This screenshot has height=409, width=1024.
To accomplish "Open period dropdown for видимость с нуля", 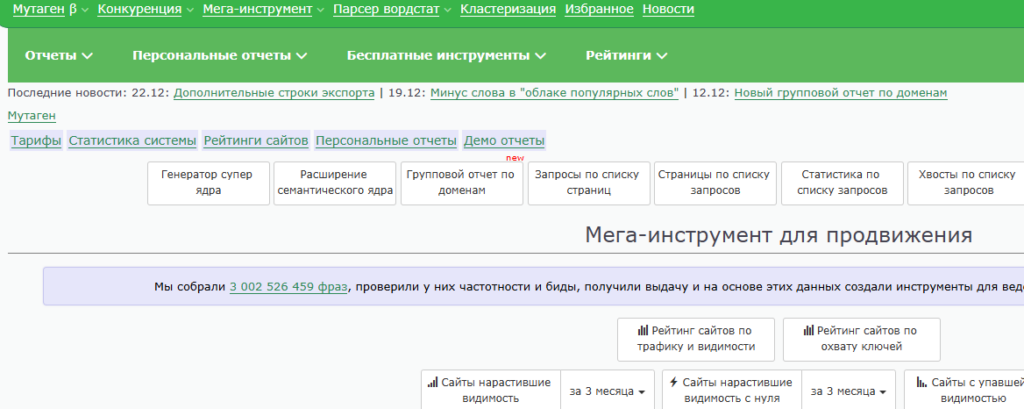I will (849, 391).
